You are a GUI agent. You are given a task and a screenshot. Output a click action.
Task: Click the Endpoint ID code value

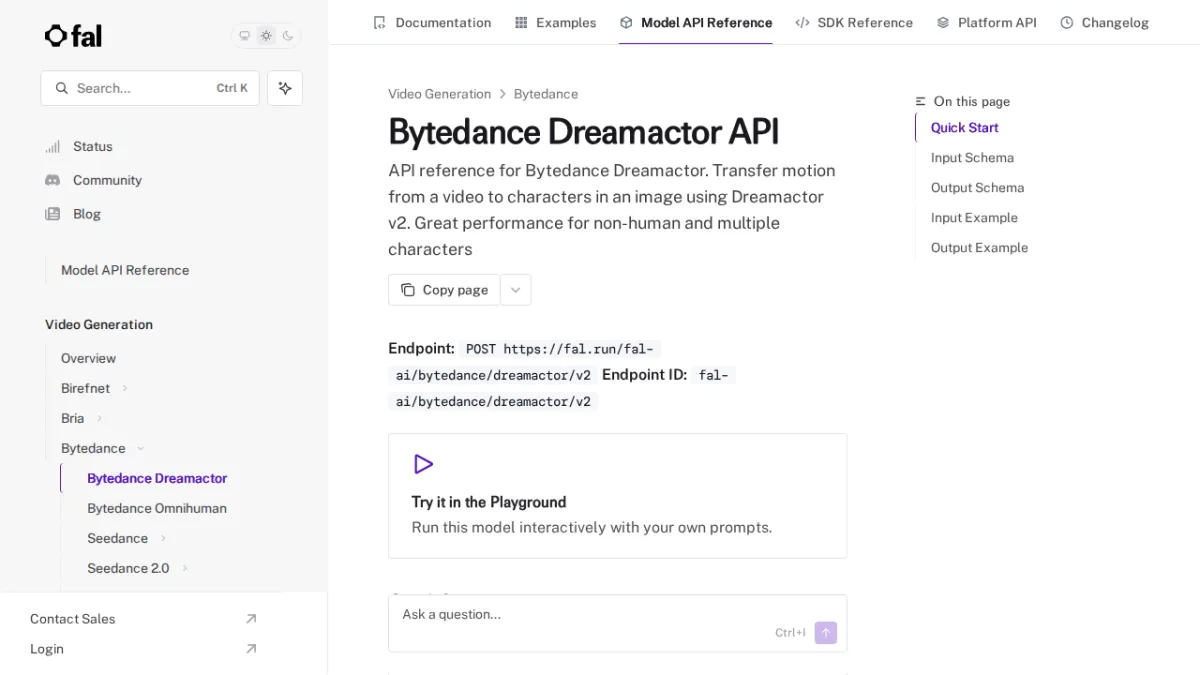562,388
